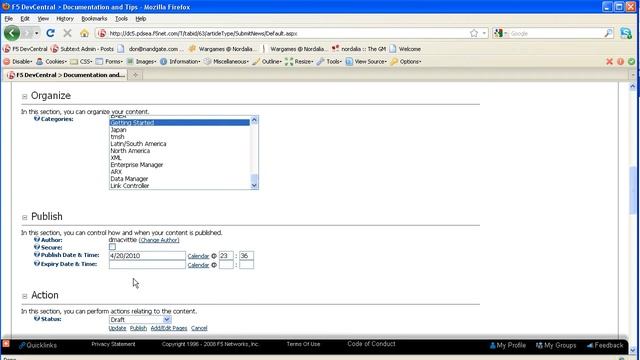
Task: Click the red X developer toolbar icon
Action: pyautogui.click(x=609, y=62)
